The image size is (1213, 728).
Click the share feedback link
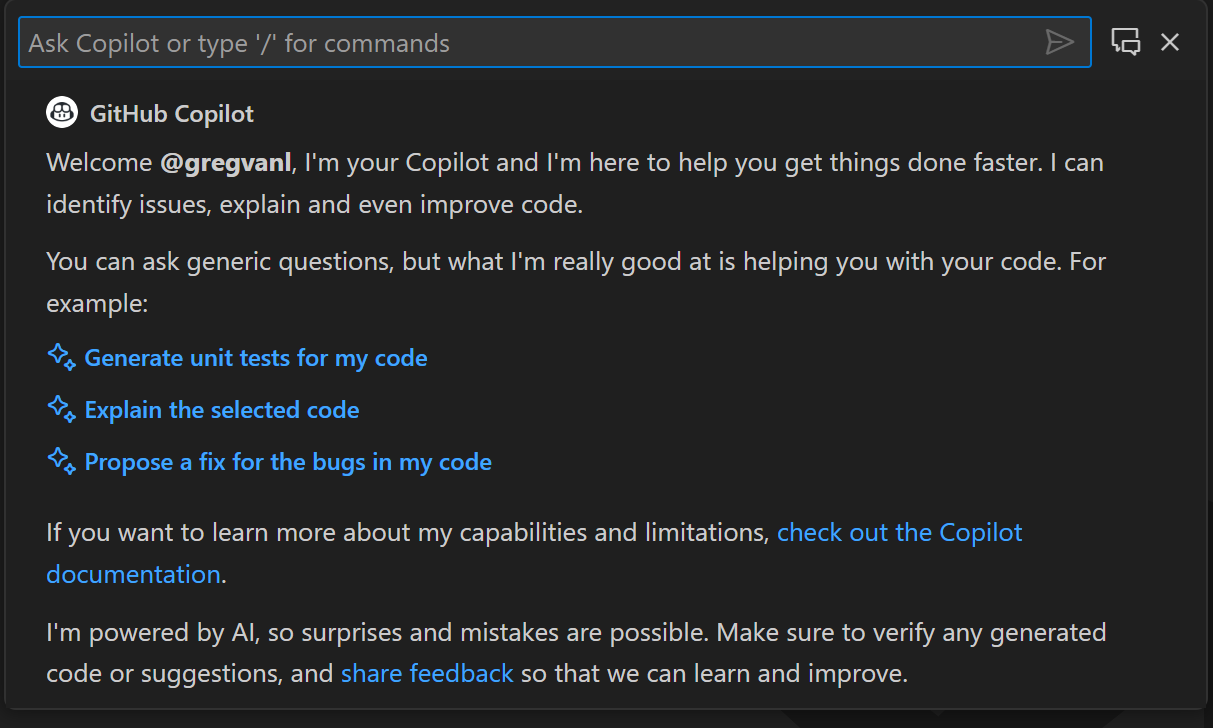pos(427,673)
